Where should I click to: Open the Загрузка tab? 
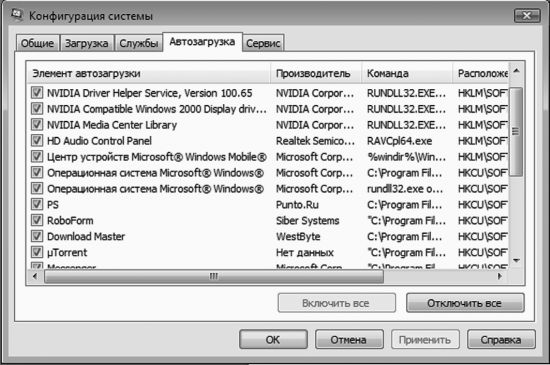pyautogui.click(x=87, y=43)
